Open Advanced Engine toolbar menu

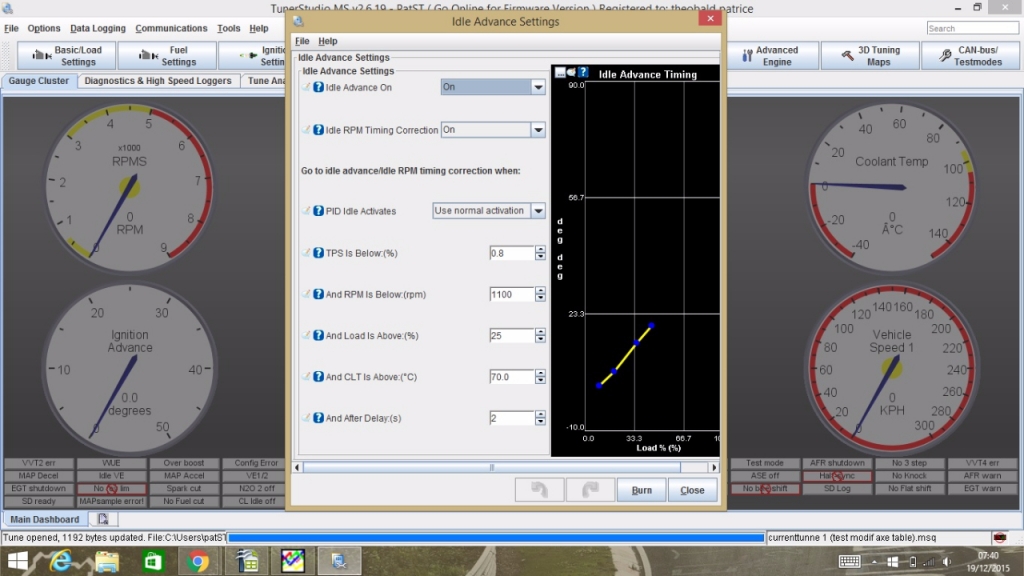[x=771, y=56]
